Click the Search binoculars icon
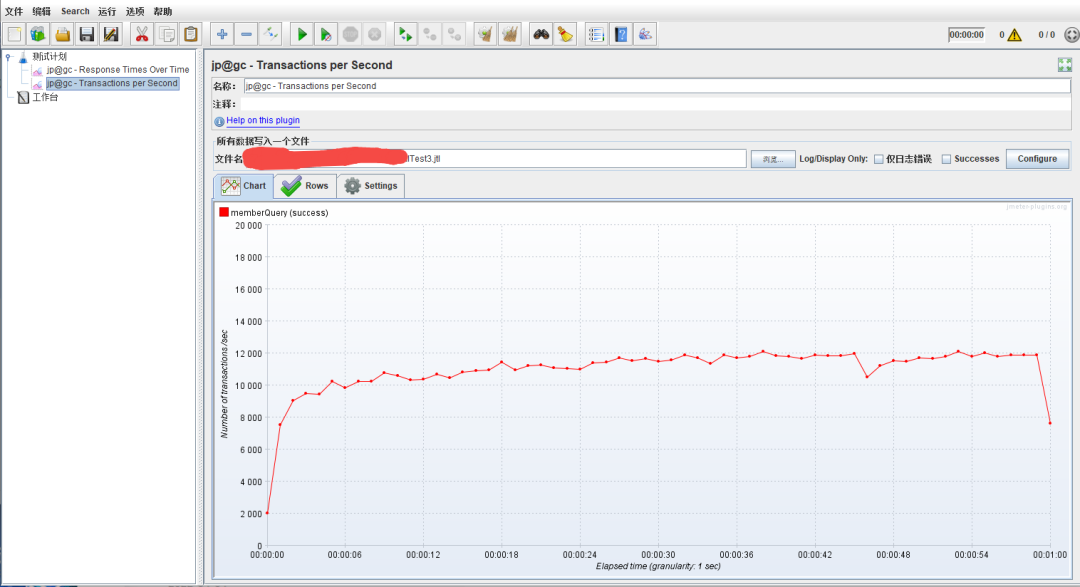The height and width of the screenshot is (587, 1080). [541, 34]
